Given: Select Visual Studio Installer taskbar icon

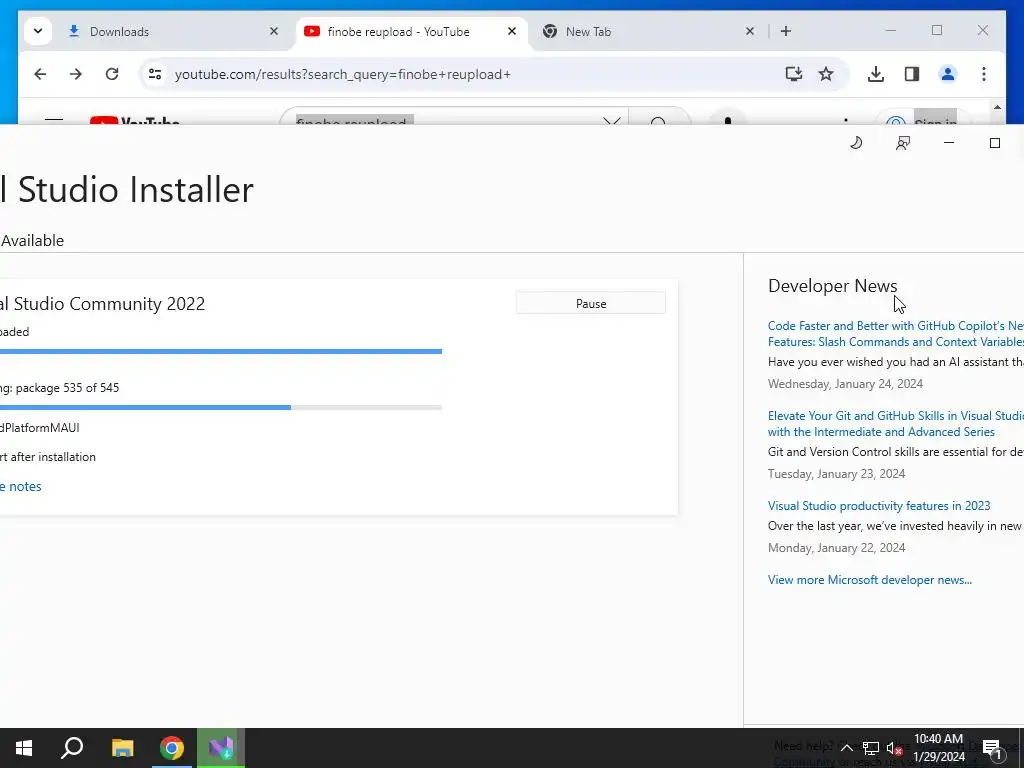Looking at the screenshot, I should coord(221,748).
